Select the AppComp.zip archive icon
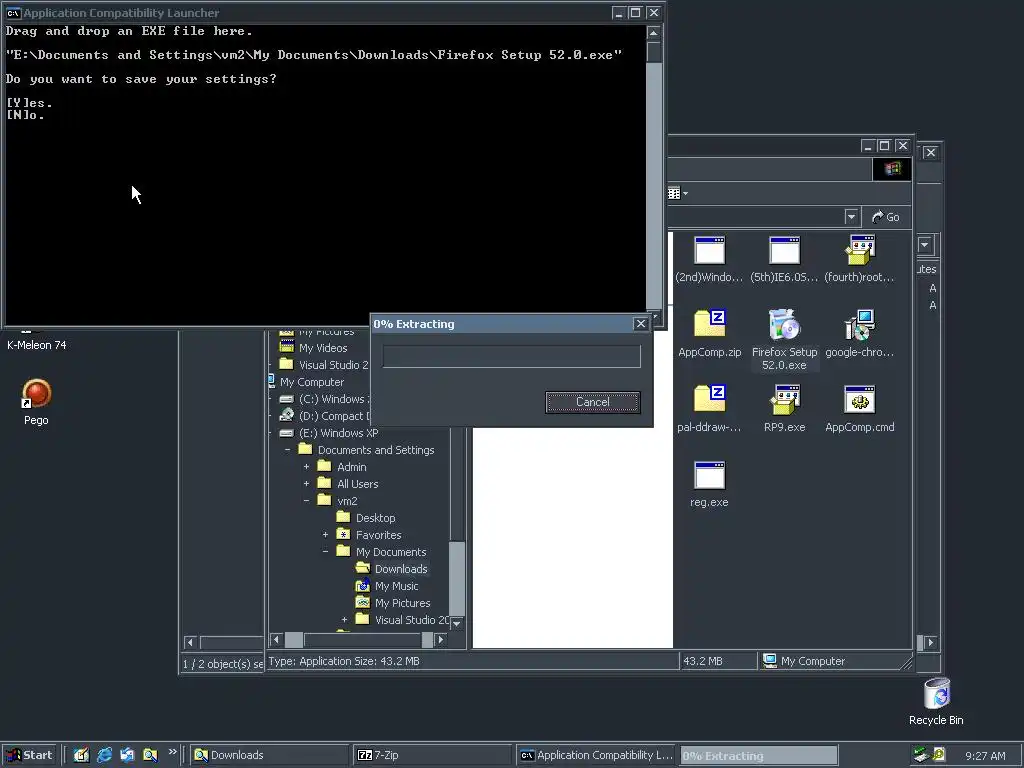The height and width of the screenshot is (768, 1024). point(709,324)
